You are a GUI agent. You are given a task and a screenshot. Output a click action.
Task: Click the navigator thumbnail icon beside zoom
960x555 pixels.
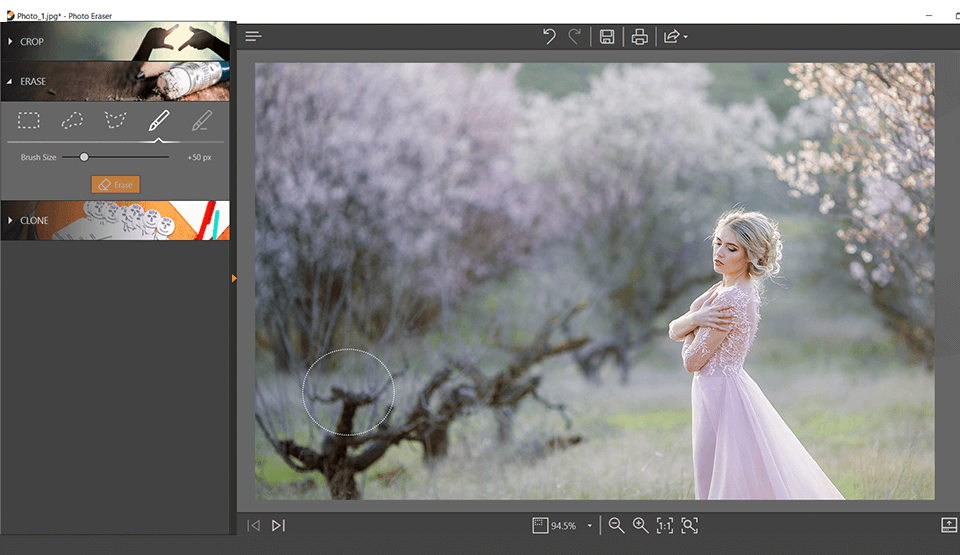pyautogui.click(x=540, y=526)
